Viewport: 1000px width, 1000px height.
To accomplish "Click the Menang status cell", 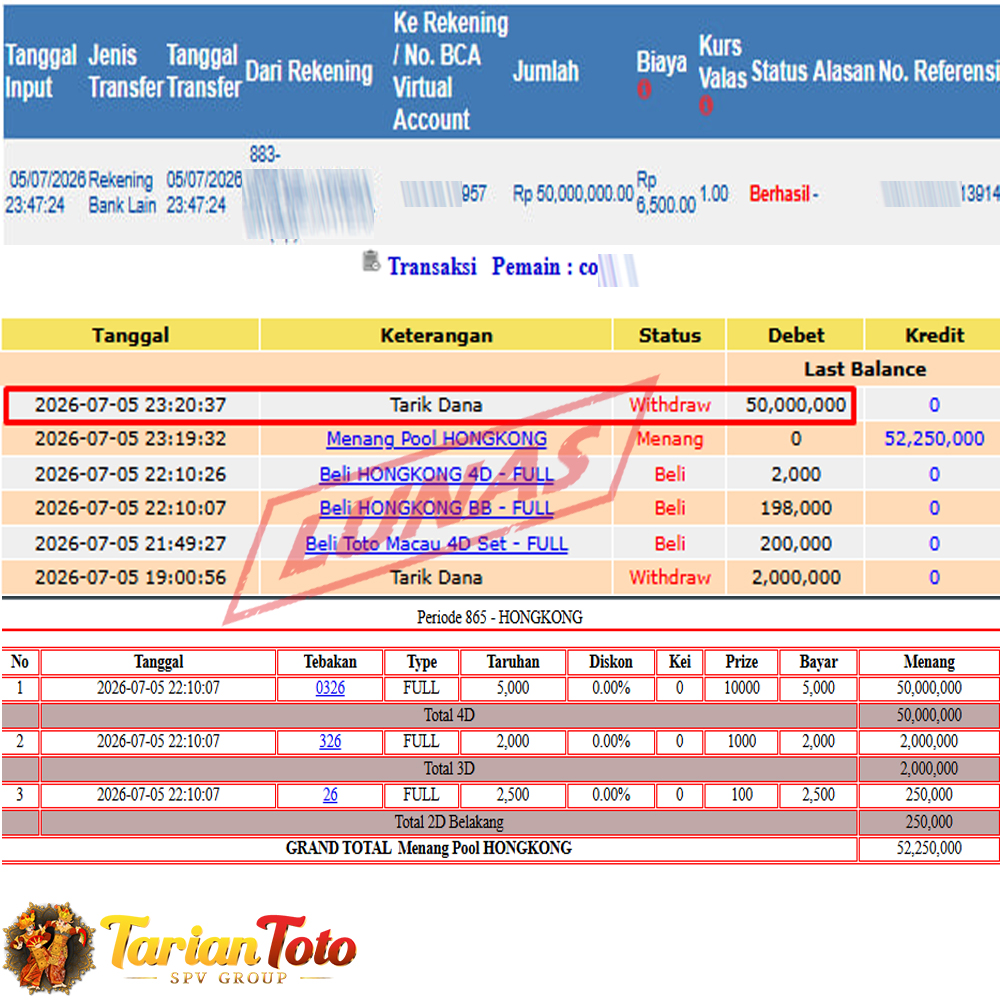I will pos(670,439).
